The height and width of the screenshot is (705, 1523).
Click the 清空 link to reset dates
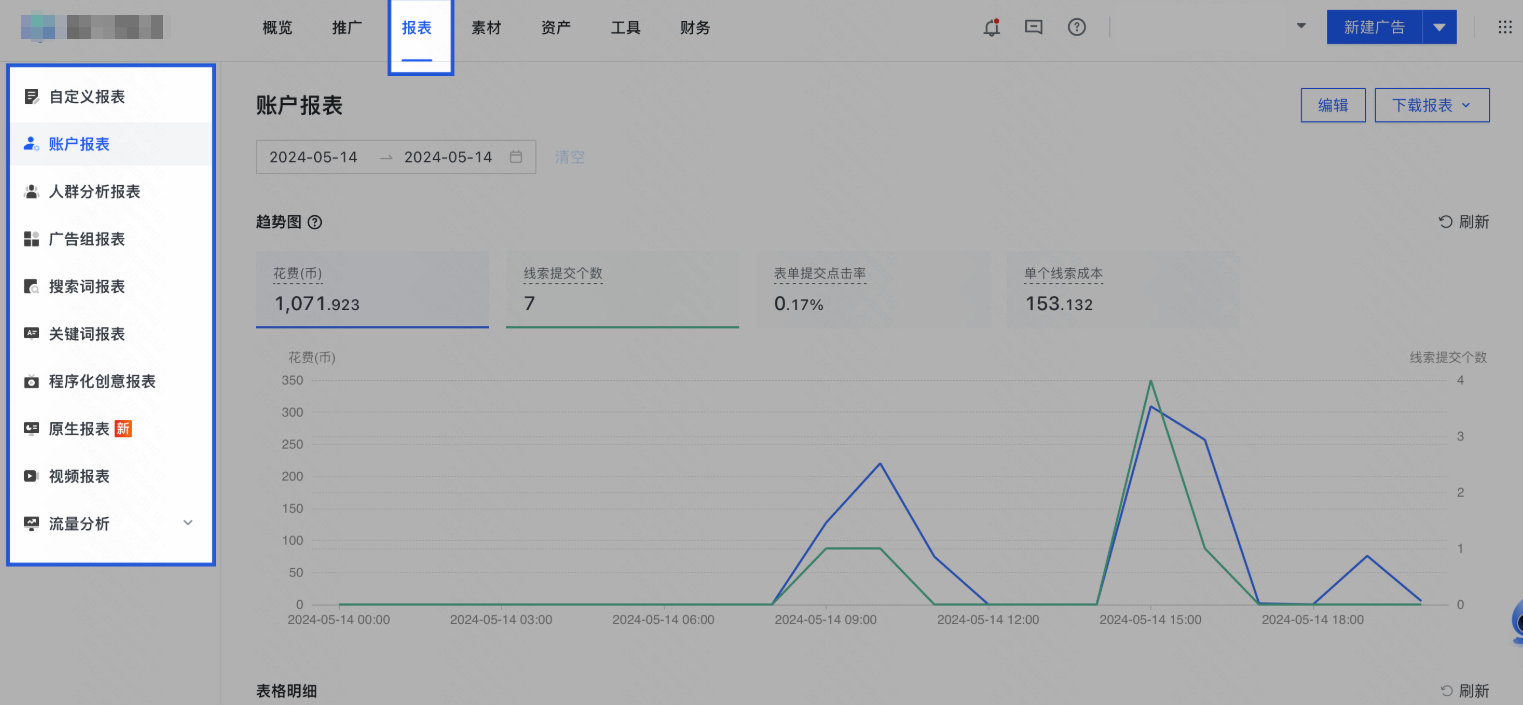(x=568, y=157)
